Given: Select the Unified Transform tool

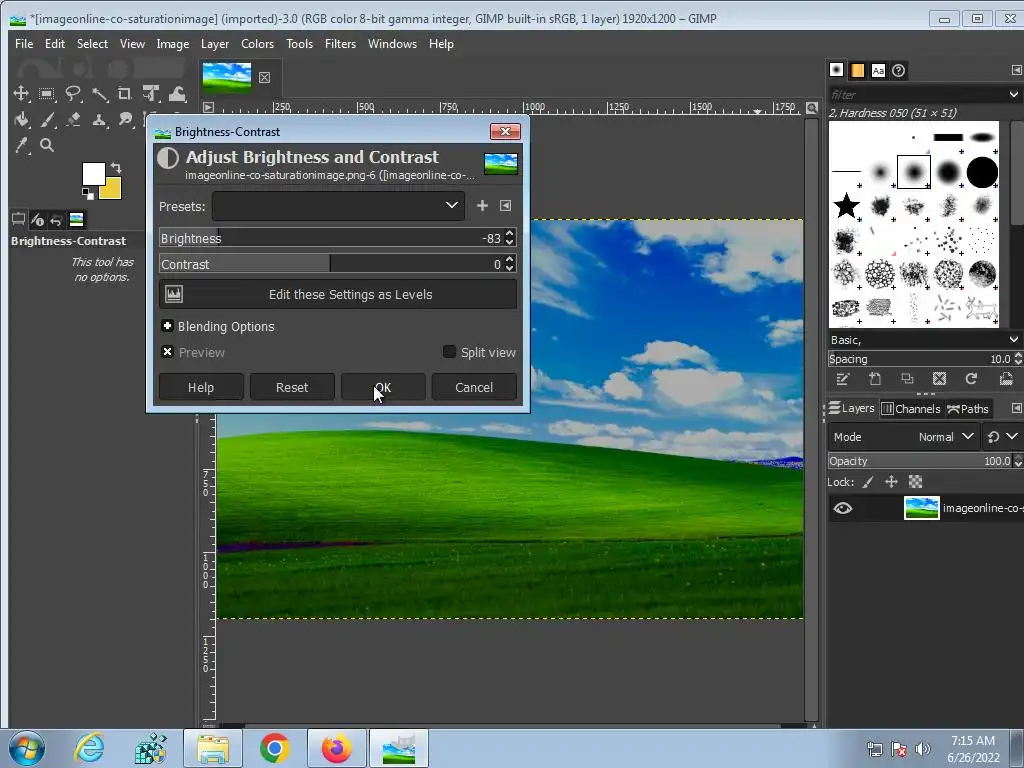Looking at the screenshot, I should pyautogui.click(x=151, y=94).
